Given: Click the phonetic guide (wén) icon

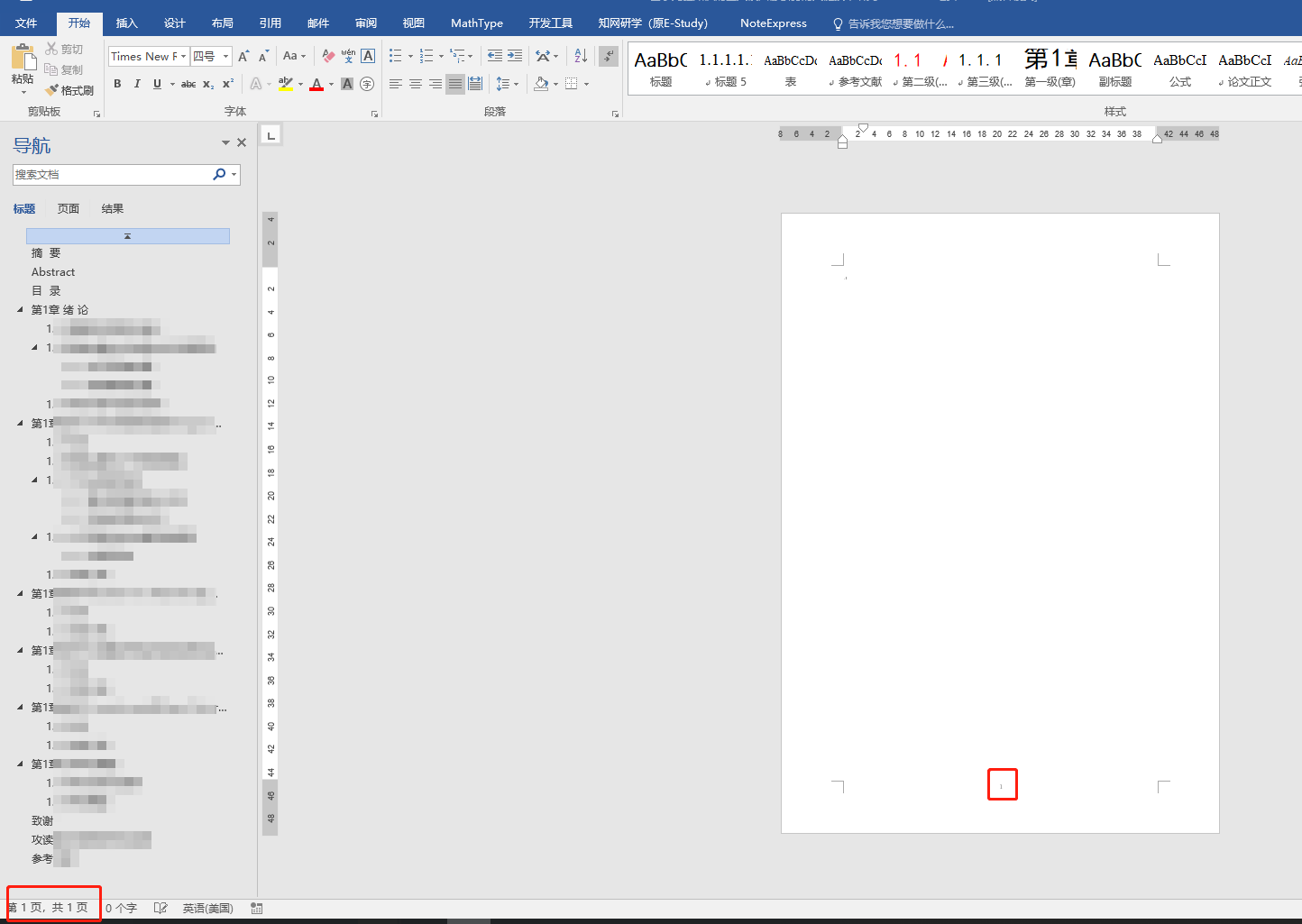Looking at the screenshot, I should (x=348, y=56).
